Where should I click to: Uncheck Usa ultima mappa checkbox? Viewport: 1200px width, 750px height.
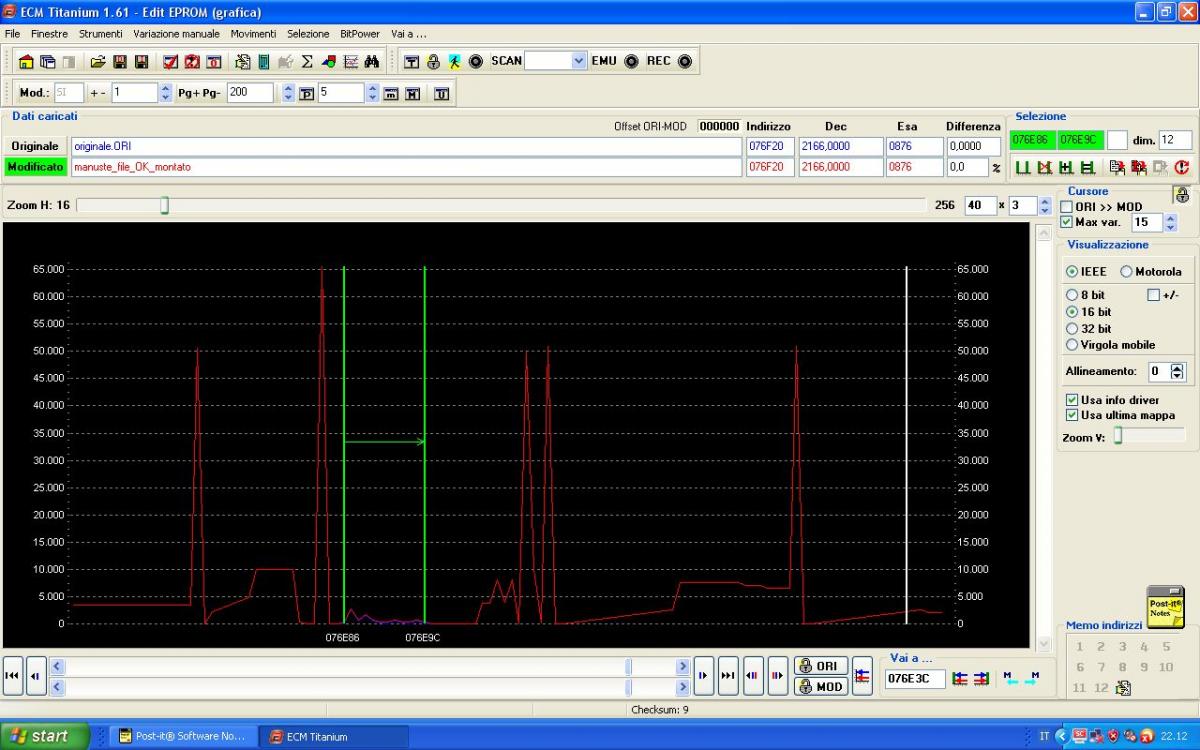point(1072,415)
